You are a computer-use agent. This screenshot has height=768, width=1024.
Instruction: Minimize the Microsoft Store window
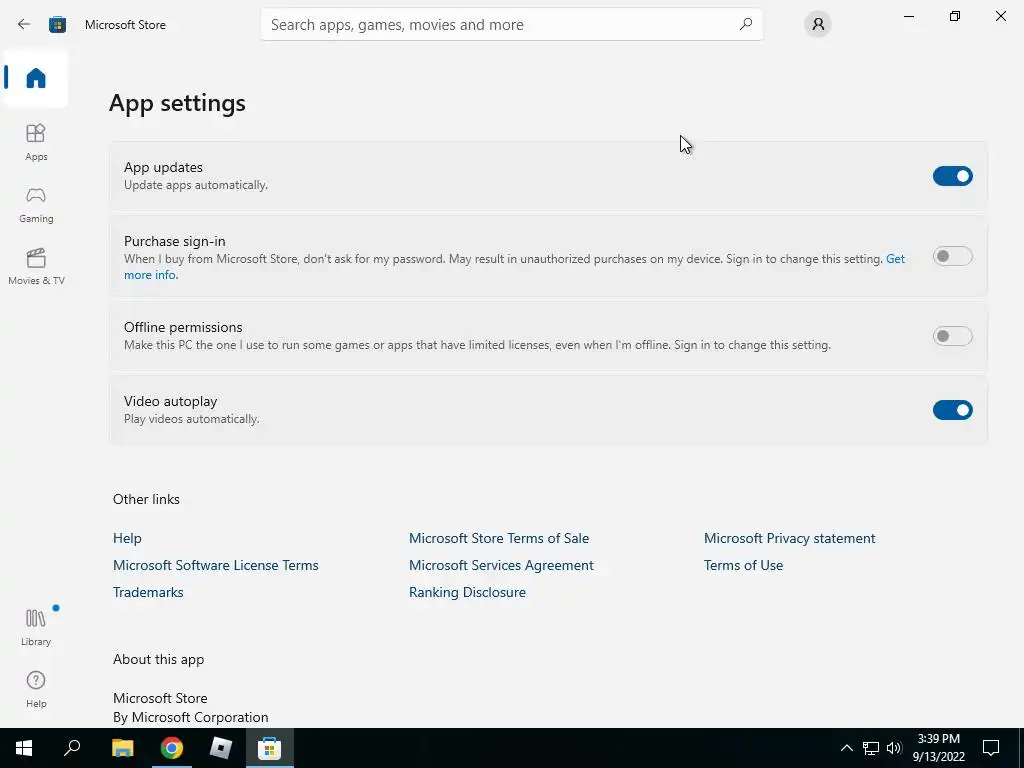pyautogui.click(x=908, y=16)
